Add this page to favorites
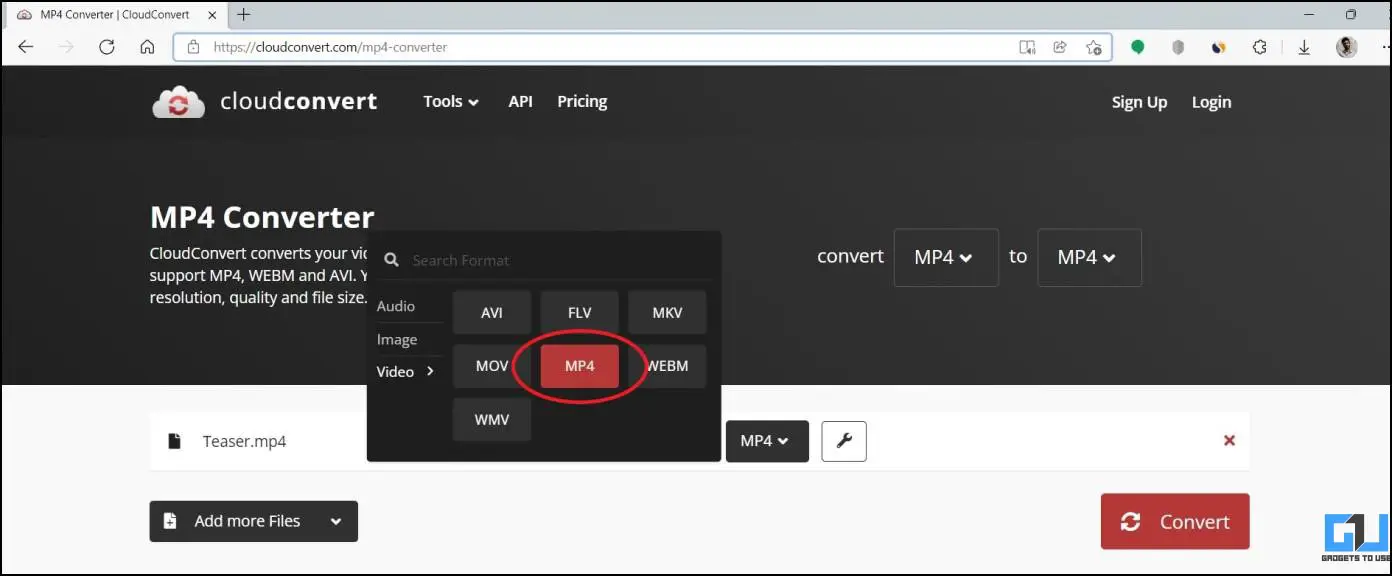The height and width of the screenshot is (576, 1392). point(1094,46)
